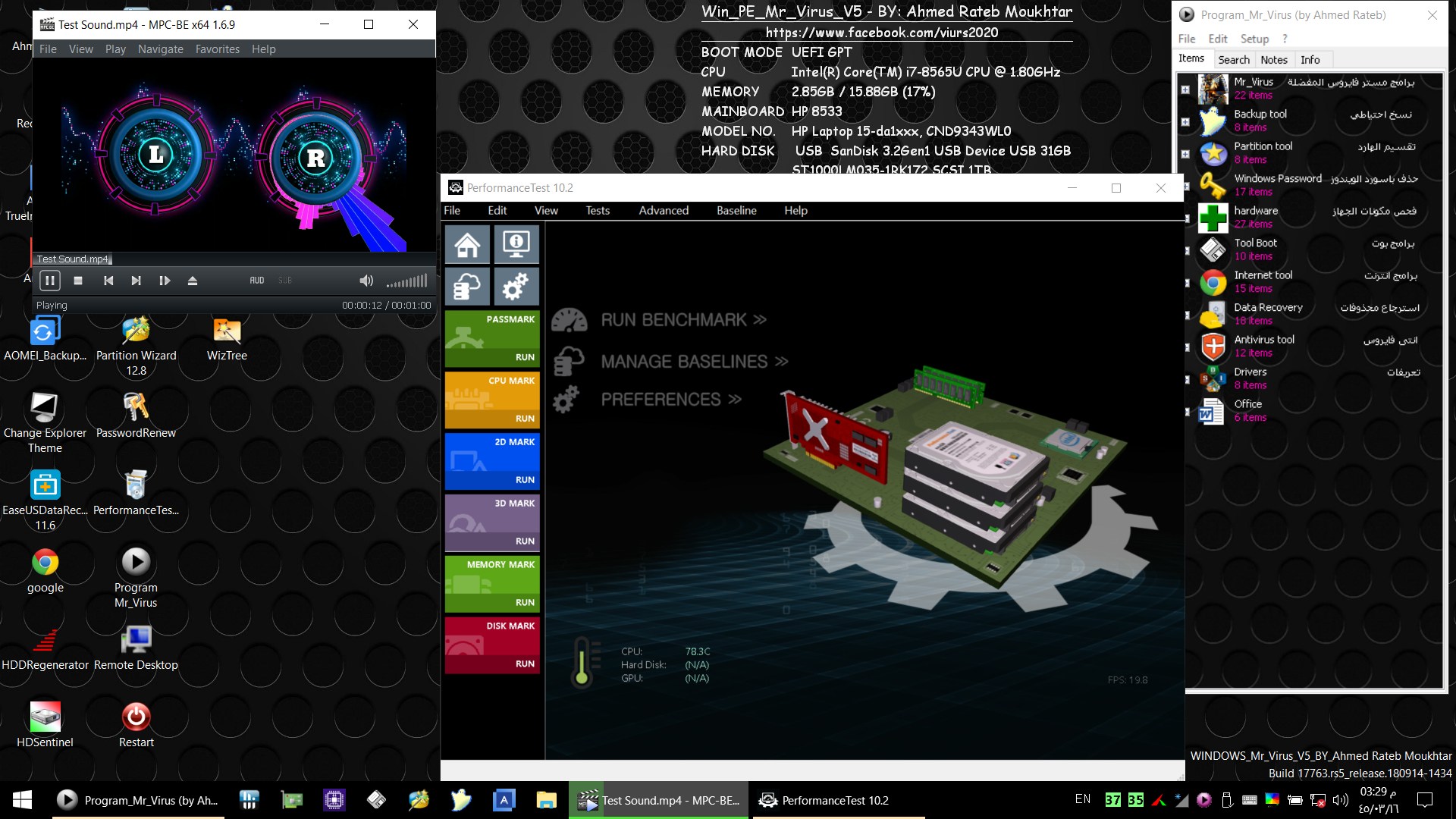Expand the Mr_Virus category tree node
1456x819 pixels.
tap(1185, 89)
